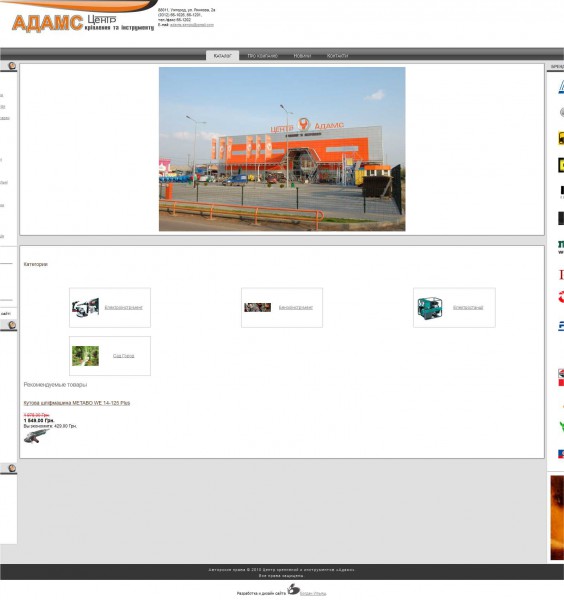Open the Бензоінструмент category link
The height and width of the screenshot is (600, 564).
[296, 308]
